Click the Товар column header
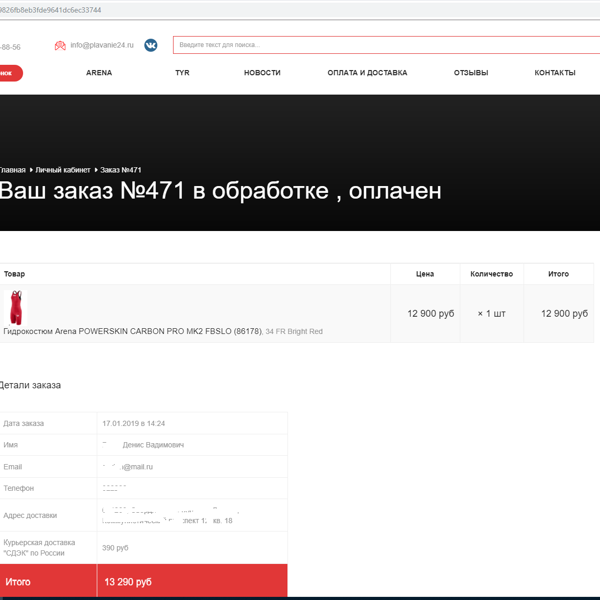This screenshot has height=600, width=600. (14, 274)
